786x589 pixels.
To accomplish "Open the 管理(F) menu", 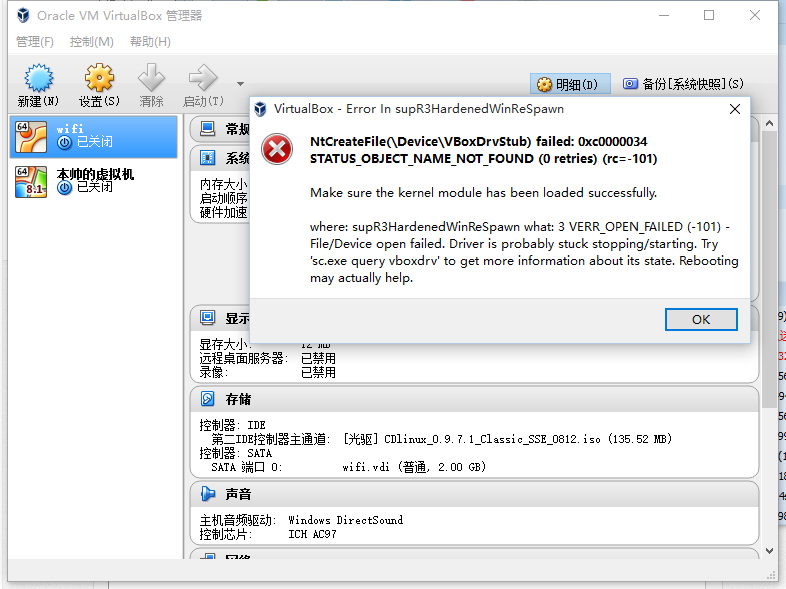I will click(35, 42).
